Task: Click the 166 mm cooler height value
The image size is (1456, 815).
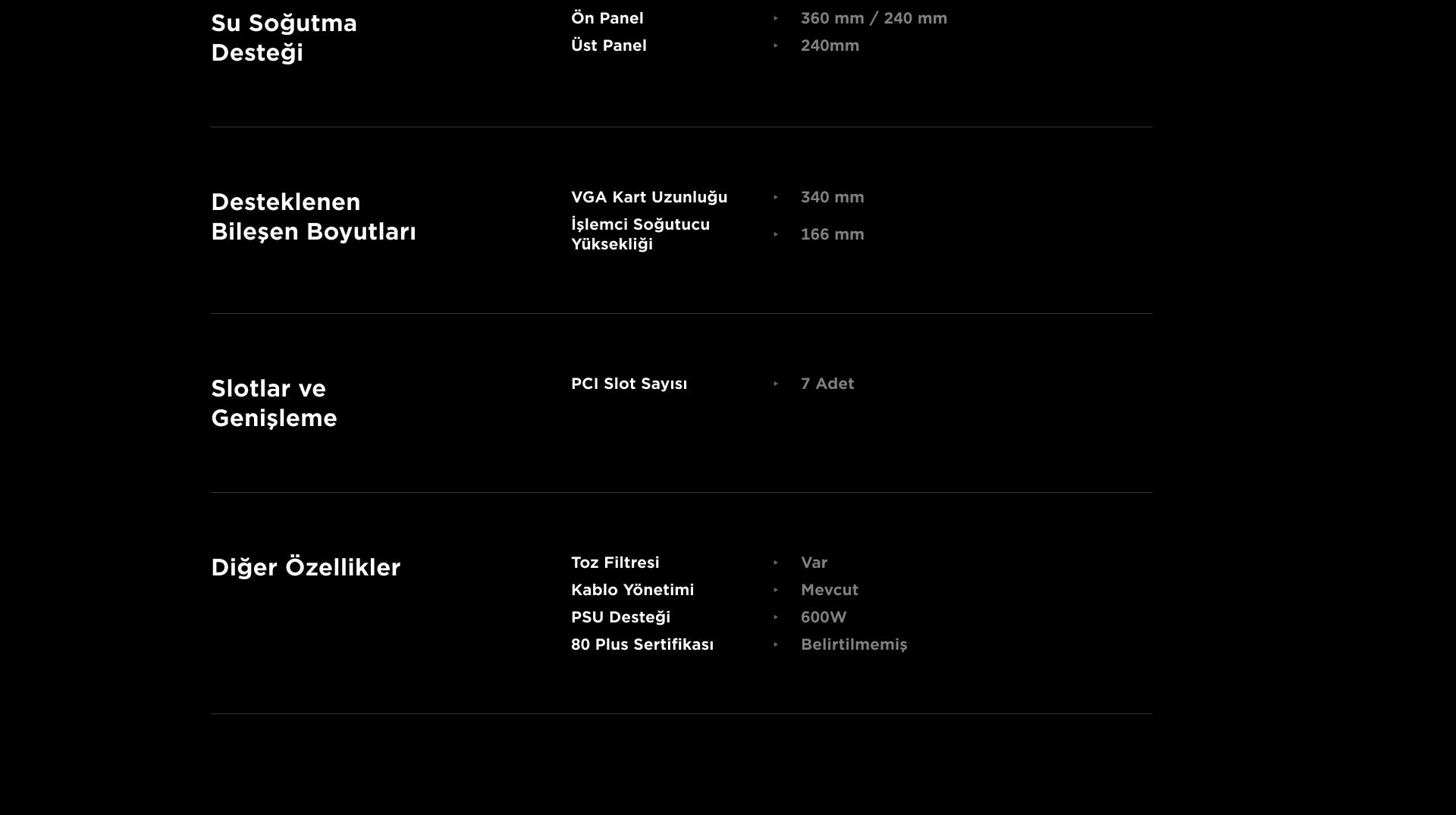Action: click(x=832, y=234)
